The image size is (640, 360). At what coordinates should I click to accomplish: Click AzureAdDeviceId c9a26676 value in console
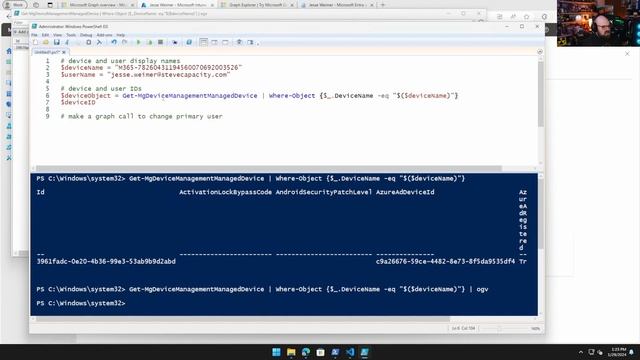[x=445, y=262]
